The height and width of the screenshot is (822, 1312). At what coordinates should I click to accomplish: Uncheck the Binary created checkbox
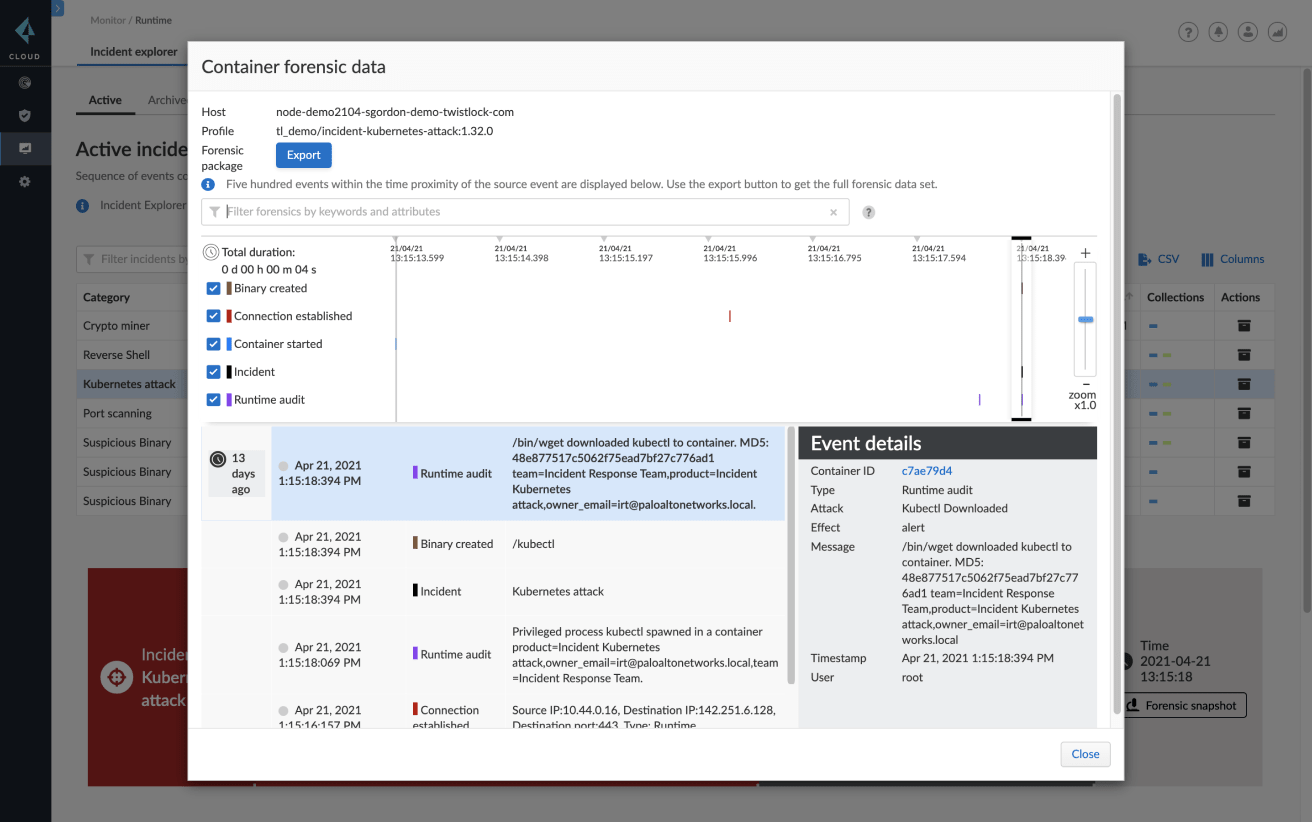[x=213, y=288]
